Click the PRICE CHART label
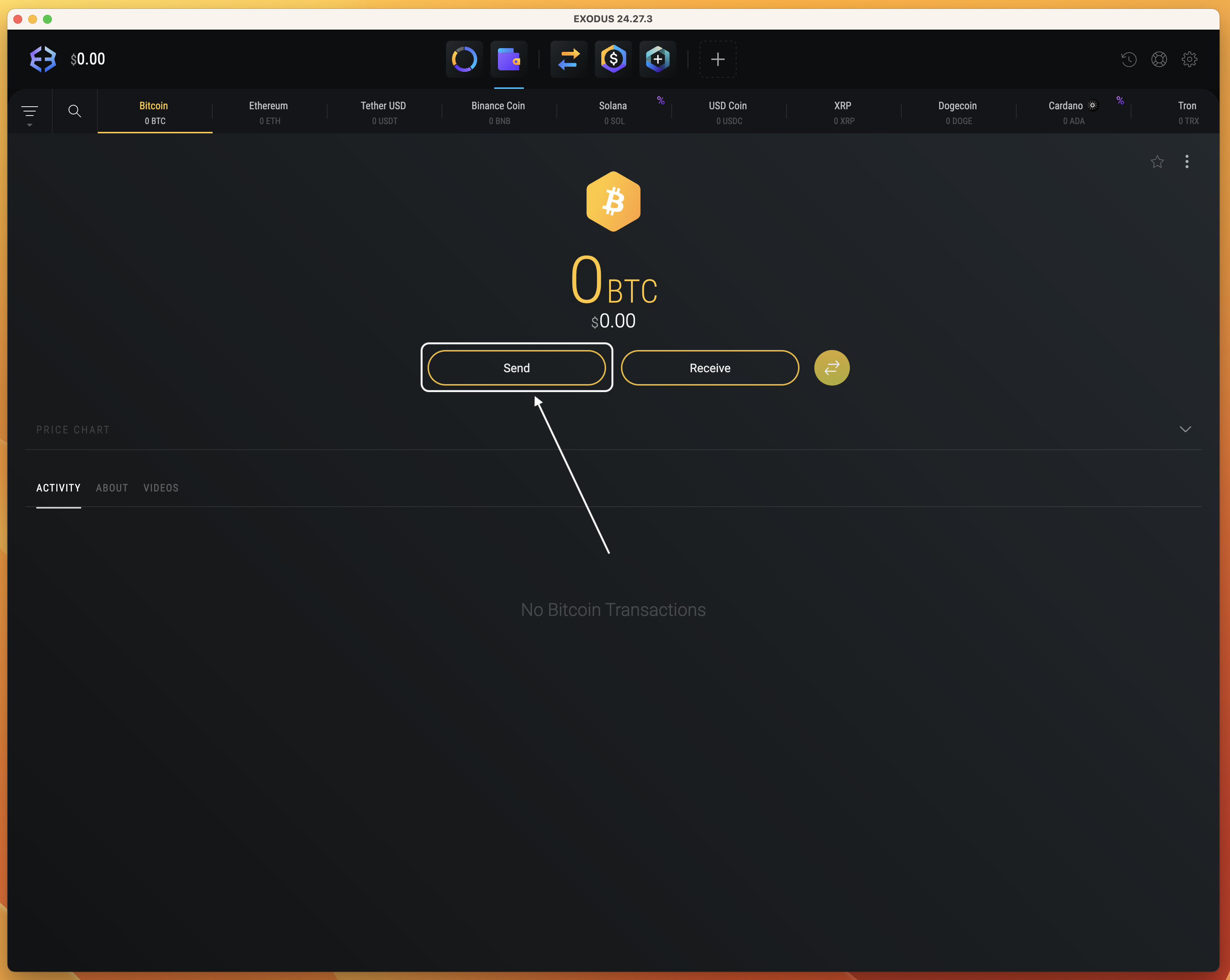Screen dimensions: 1230x980 click(x=73, y=430)
